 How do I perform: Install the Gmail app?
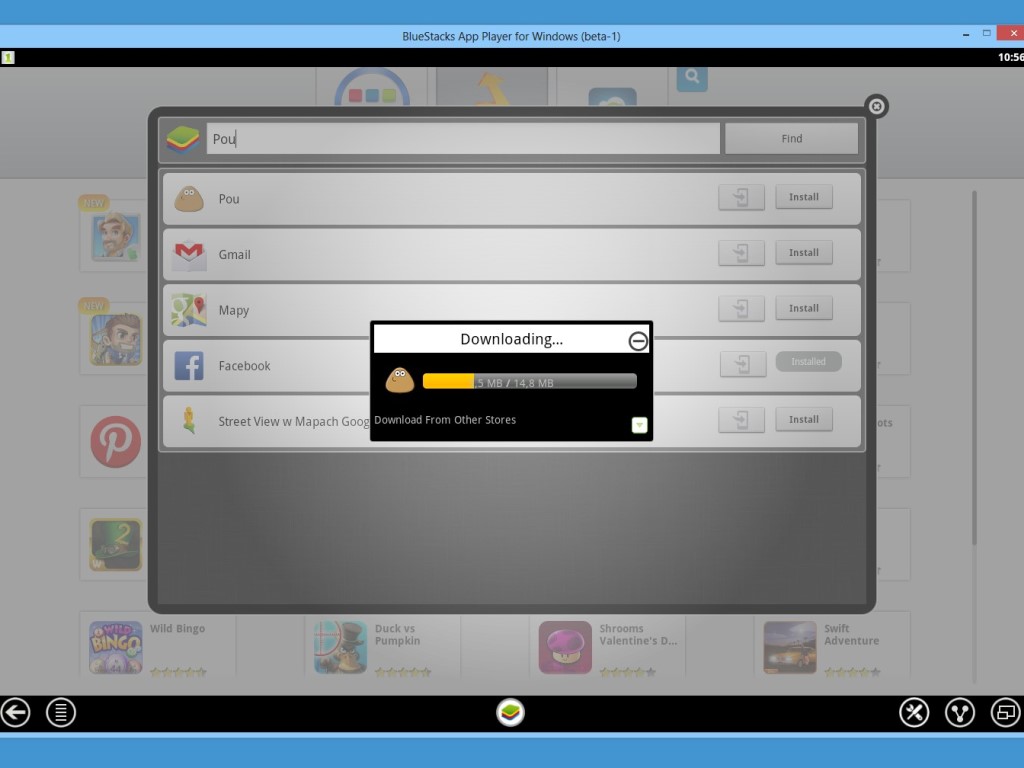click(x=803, y=252)
